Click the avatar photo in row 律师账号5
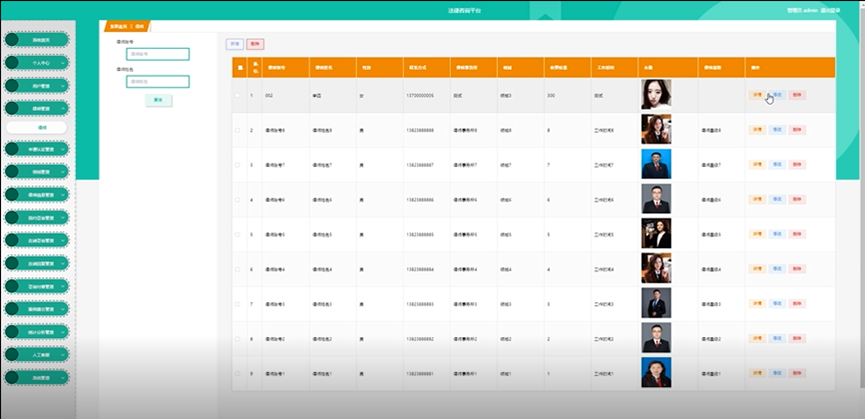 point(656,233)
